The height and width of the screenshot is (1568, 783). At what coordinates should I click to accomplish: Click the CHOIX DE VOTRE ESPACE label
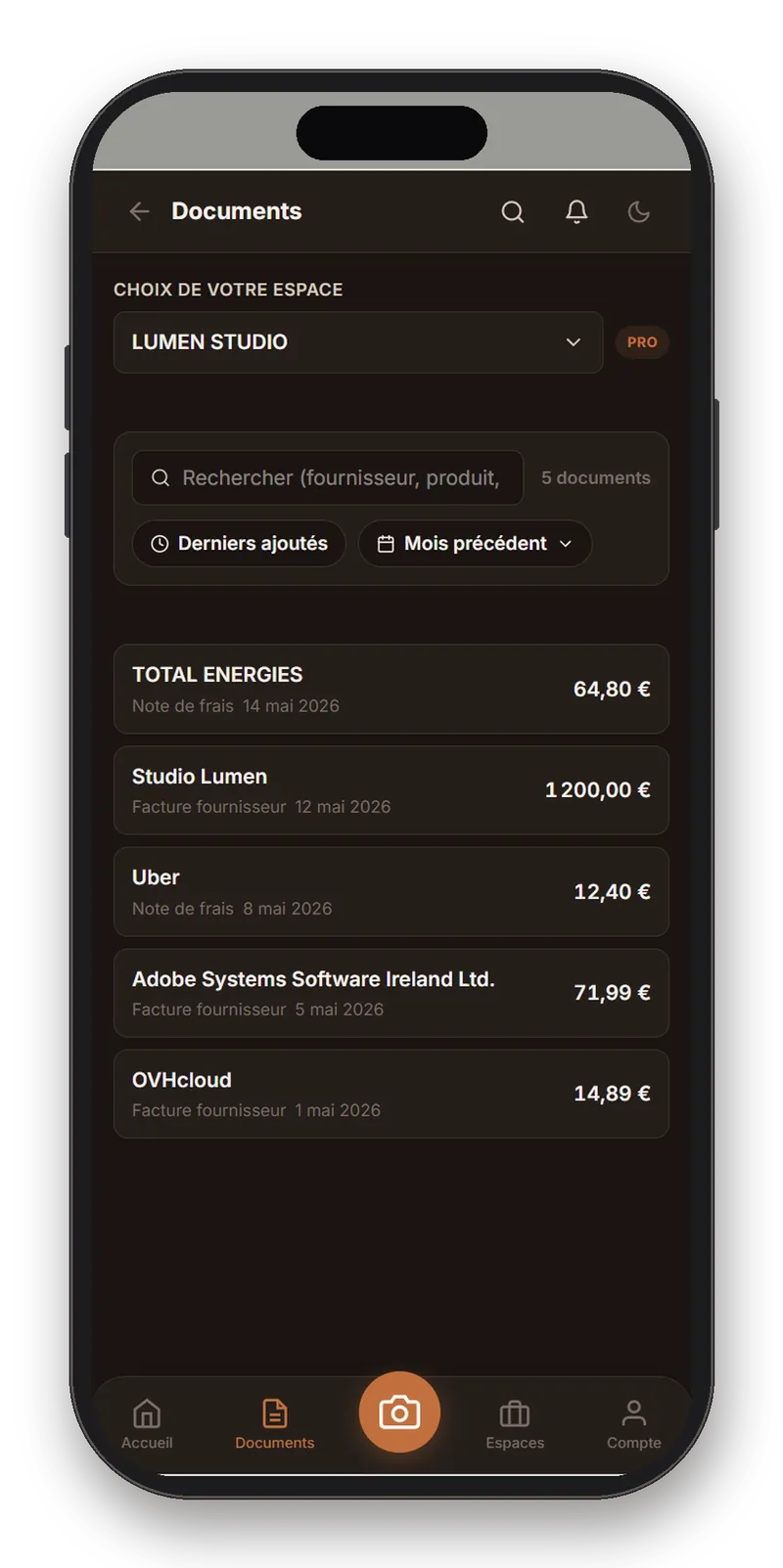tap(228, 290)
